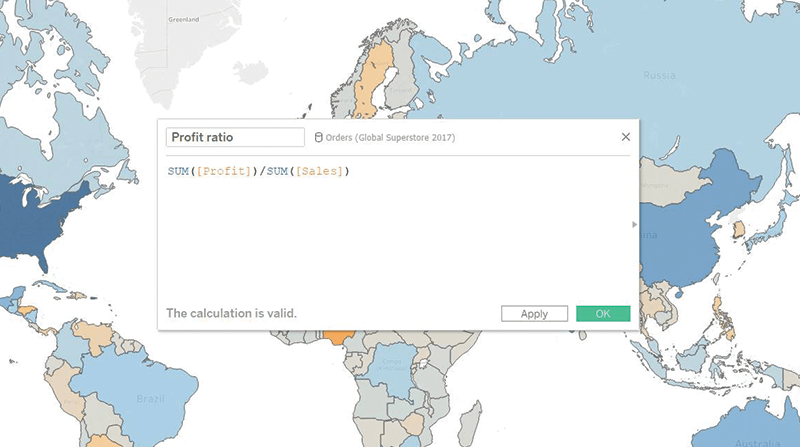Select Russia on the map
Image resolution: width=800 pixels, height=447 pixels.
[x=660, y=80]
